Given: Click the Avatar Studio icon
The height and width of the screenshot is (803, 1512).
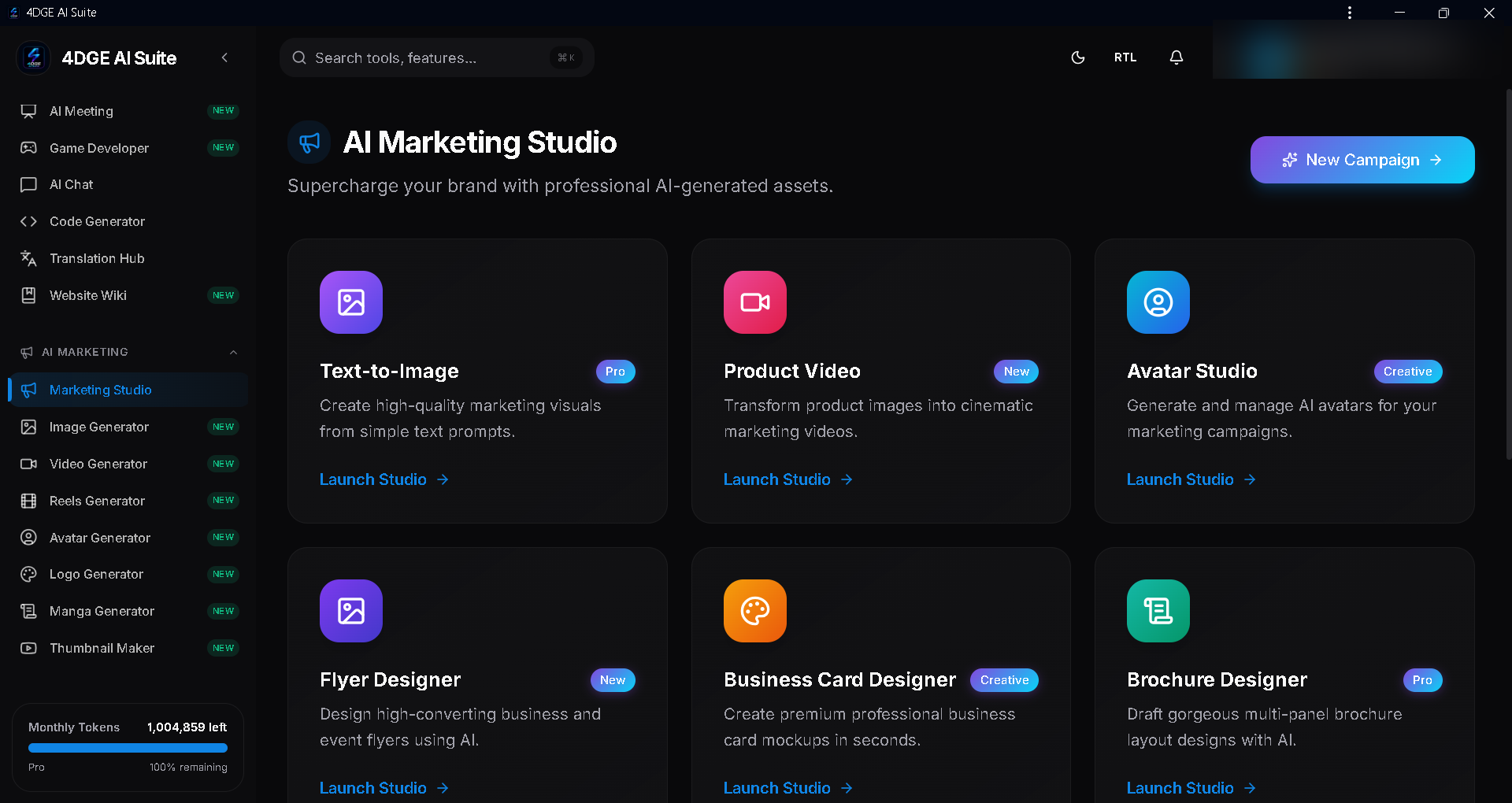Looking at the screenshot, I should (x=1158, y=302).
